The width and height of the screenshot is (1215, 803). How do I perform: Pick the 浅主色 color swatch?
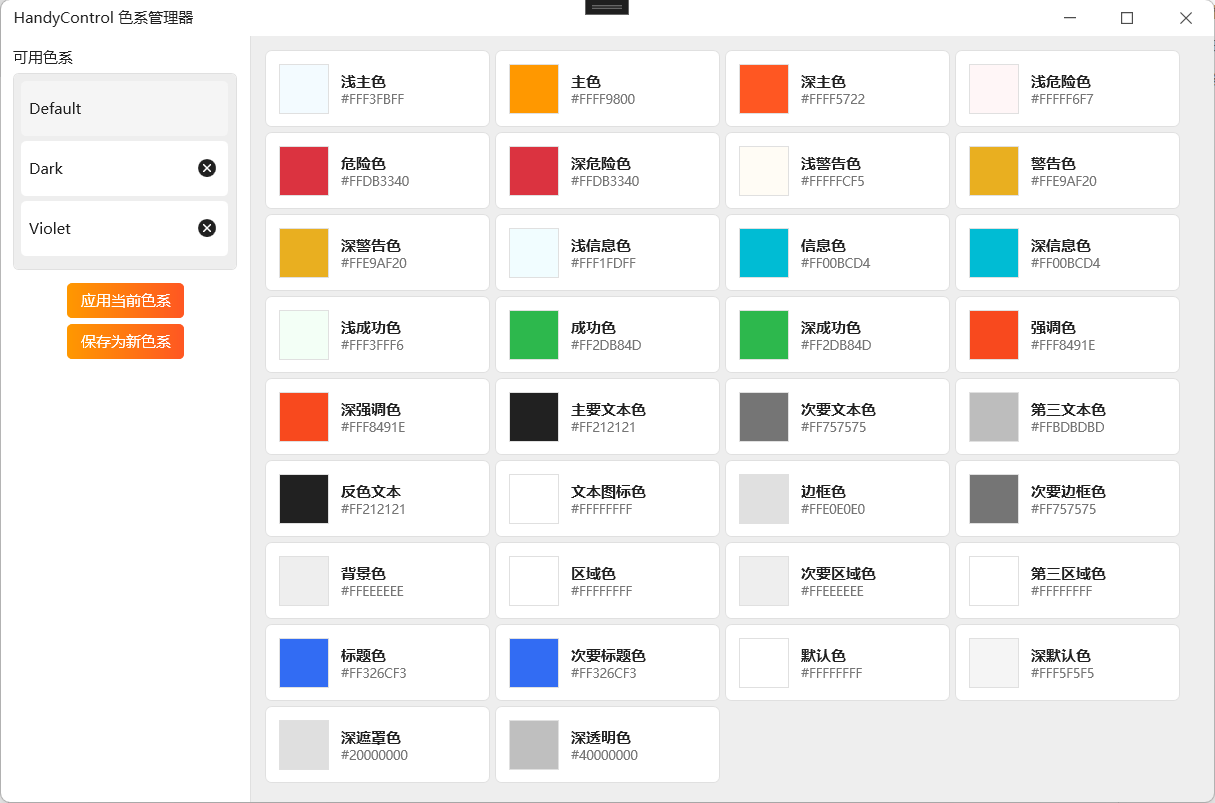click(304, 89)
